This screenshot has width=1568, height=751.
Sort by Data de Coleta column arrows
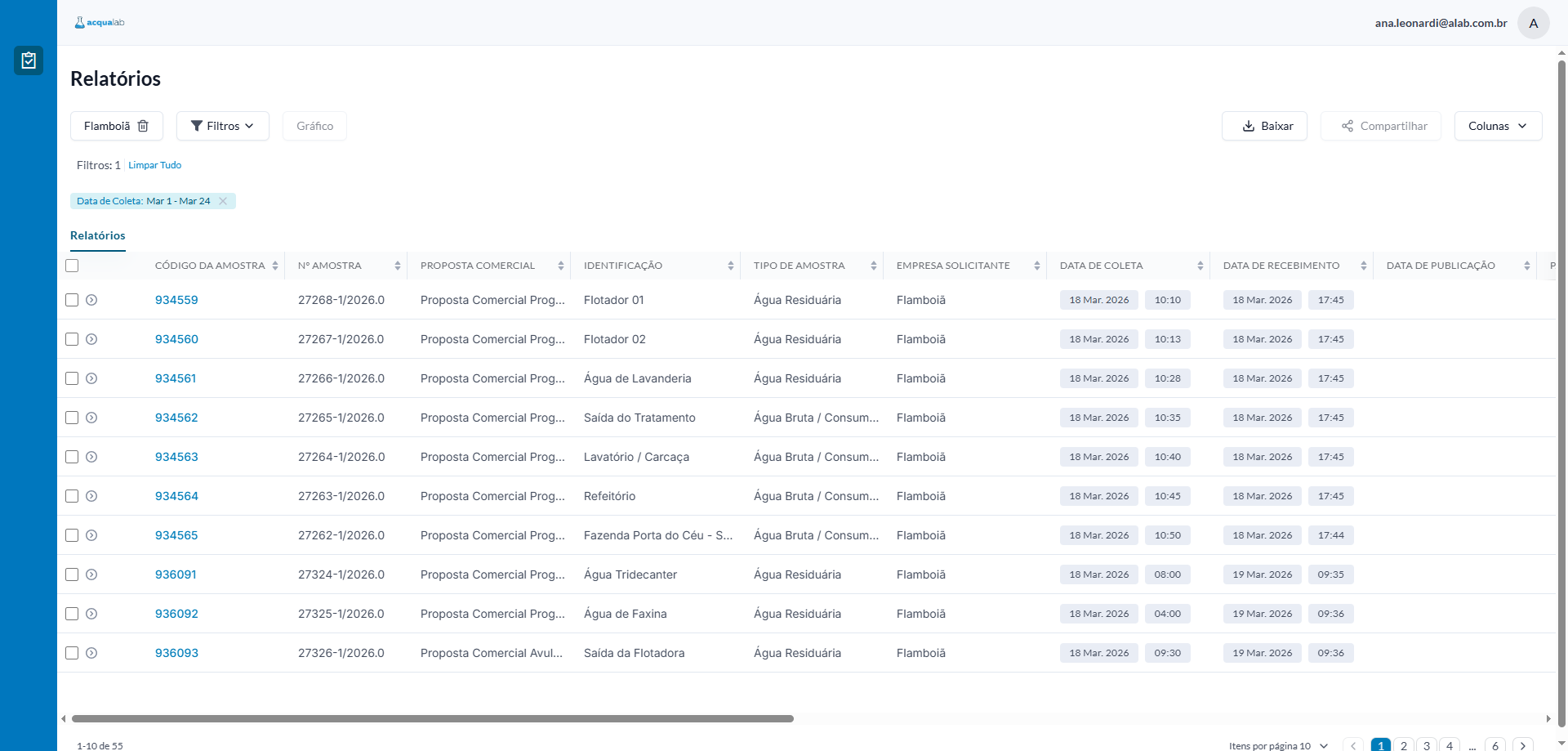[1200, 266]
